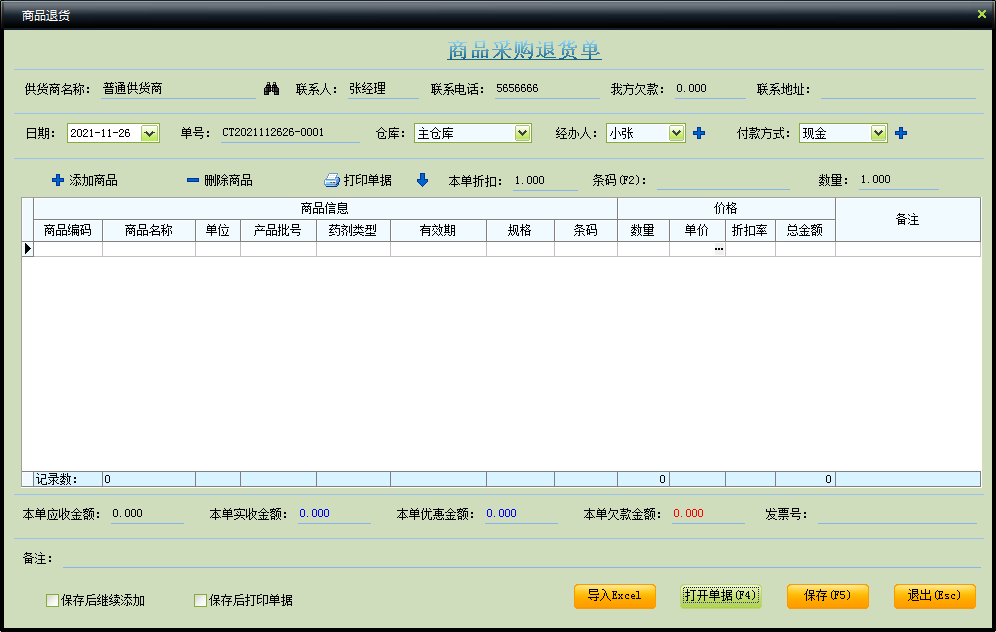Screen dimensions: 996x632
Task: Click the 退出(Esc) button
Action: [x=934, y=596]
